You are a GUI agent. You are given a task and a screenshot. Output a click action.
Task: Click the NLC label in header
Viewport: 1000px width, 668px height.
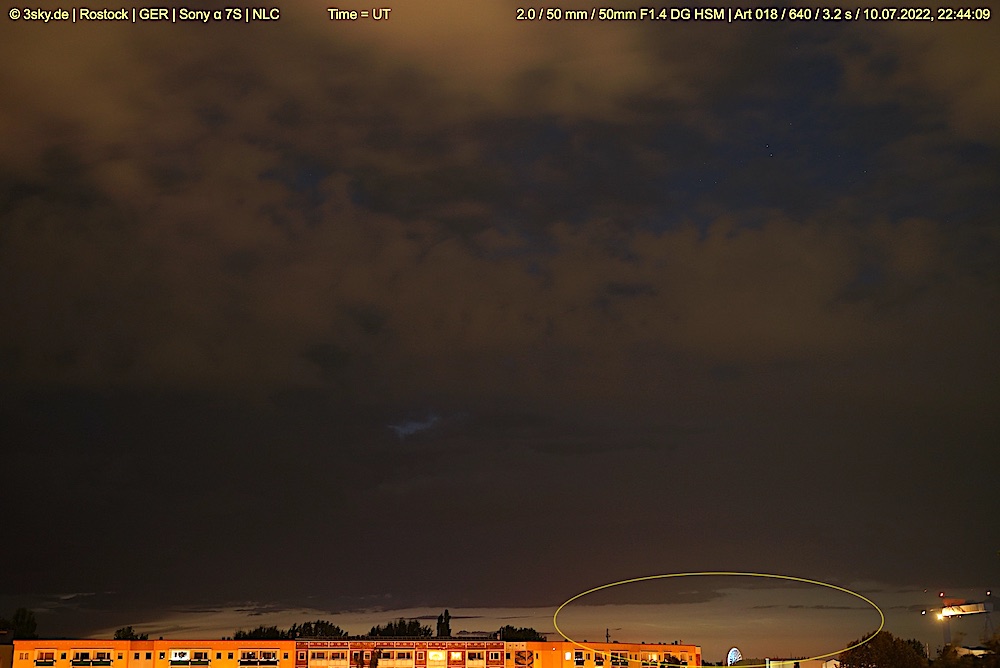pos(266,15)
